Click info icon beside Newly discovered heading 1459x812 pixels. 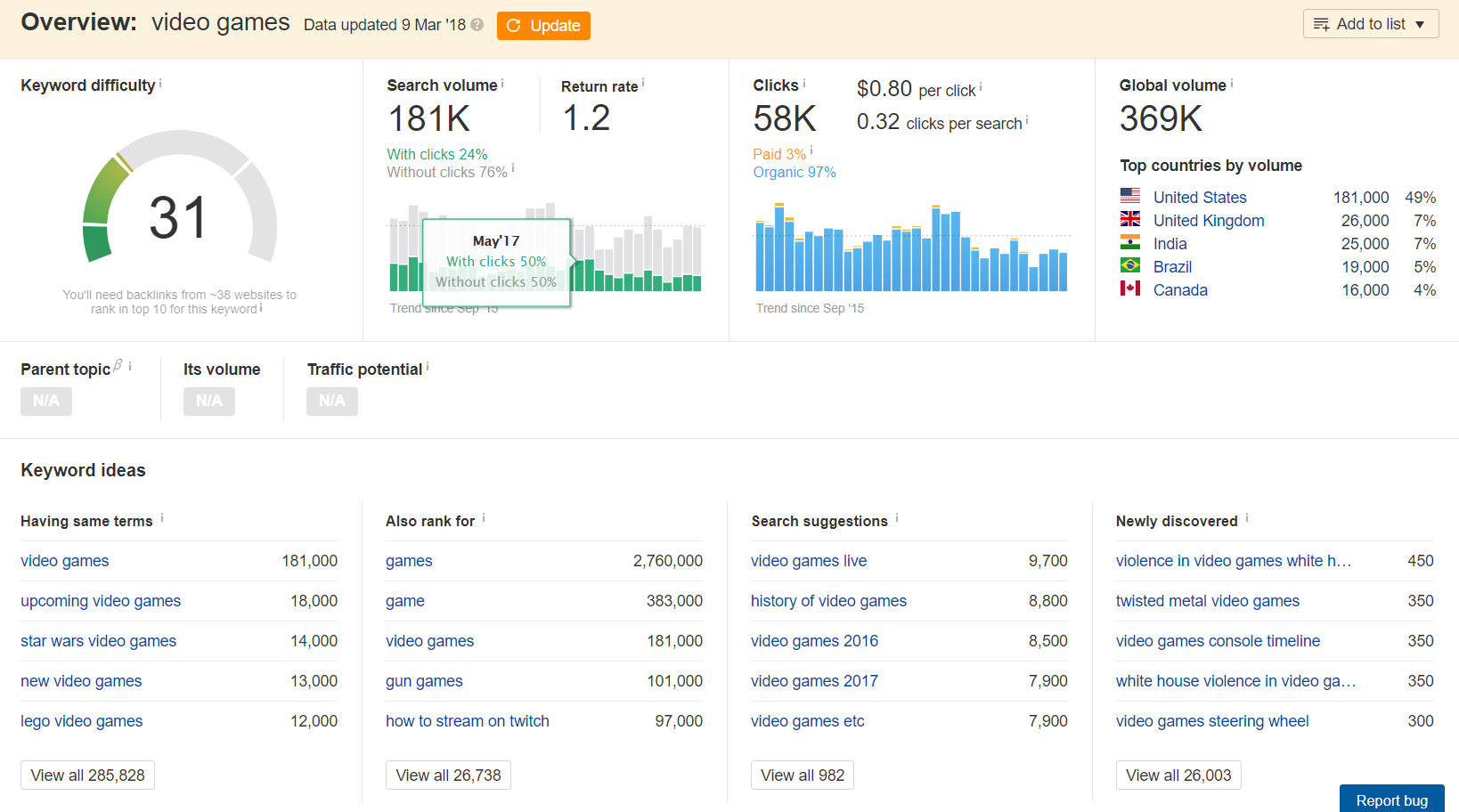tap(1247, 517)
